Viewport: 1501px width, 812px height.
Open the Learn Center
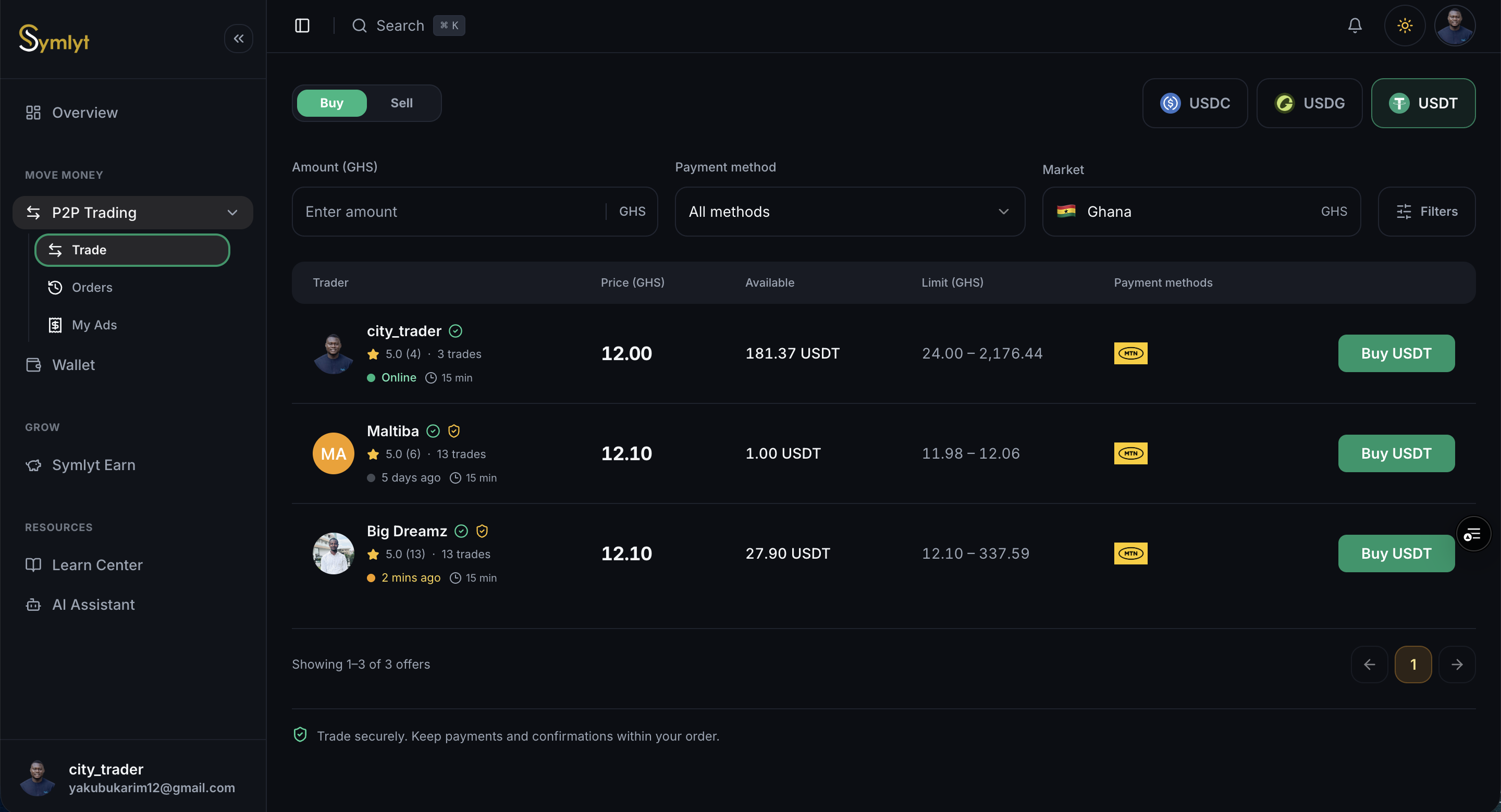133,565
